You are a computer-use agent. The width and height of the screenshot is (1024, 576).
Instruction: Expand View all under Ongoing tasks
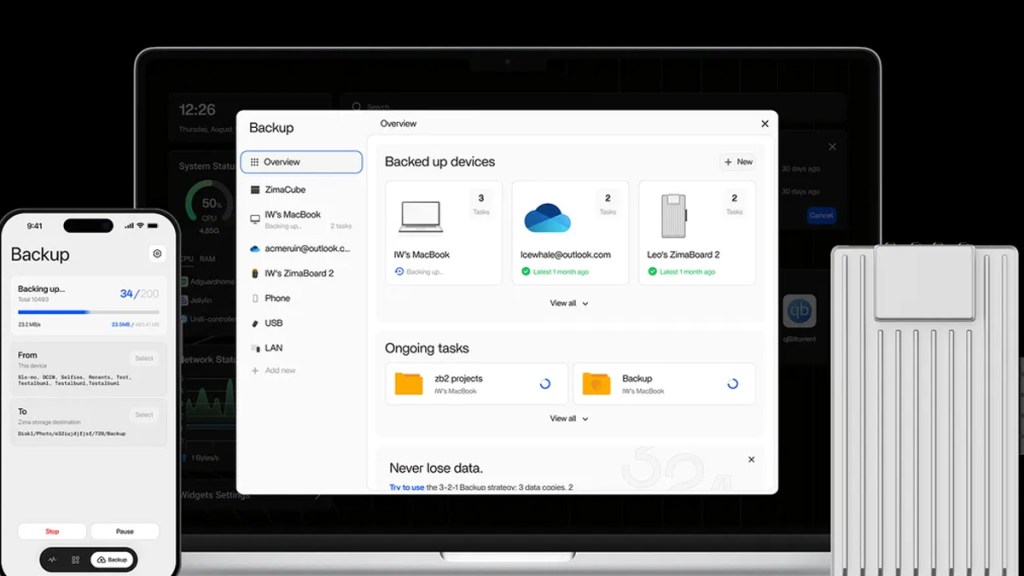click(569, 419)
